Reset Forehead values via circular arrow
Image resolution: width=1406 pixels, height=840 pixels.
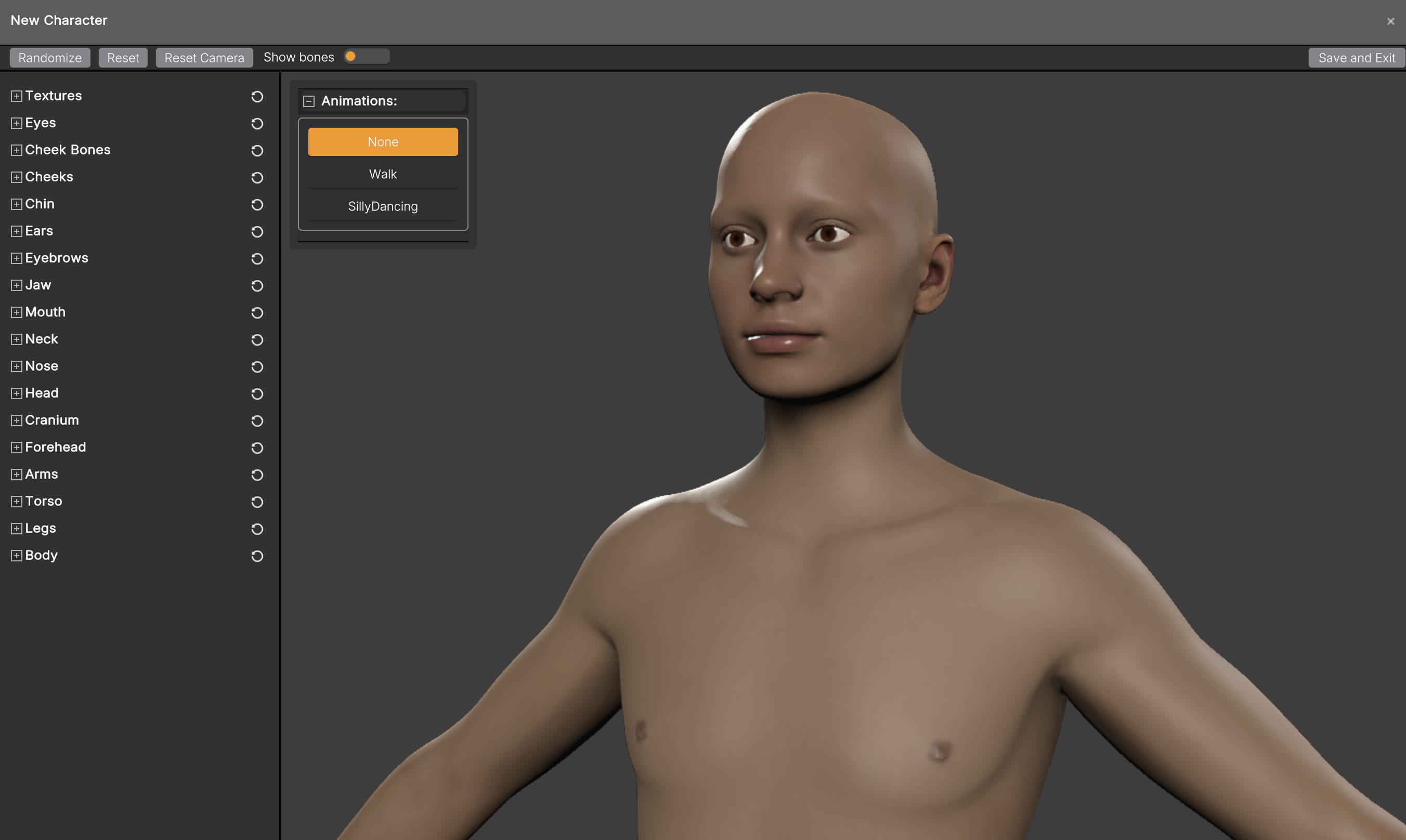pyautogui.click(x=257, y=448)
